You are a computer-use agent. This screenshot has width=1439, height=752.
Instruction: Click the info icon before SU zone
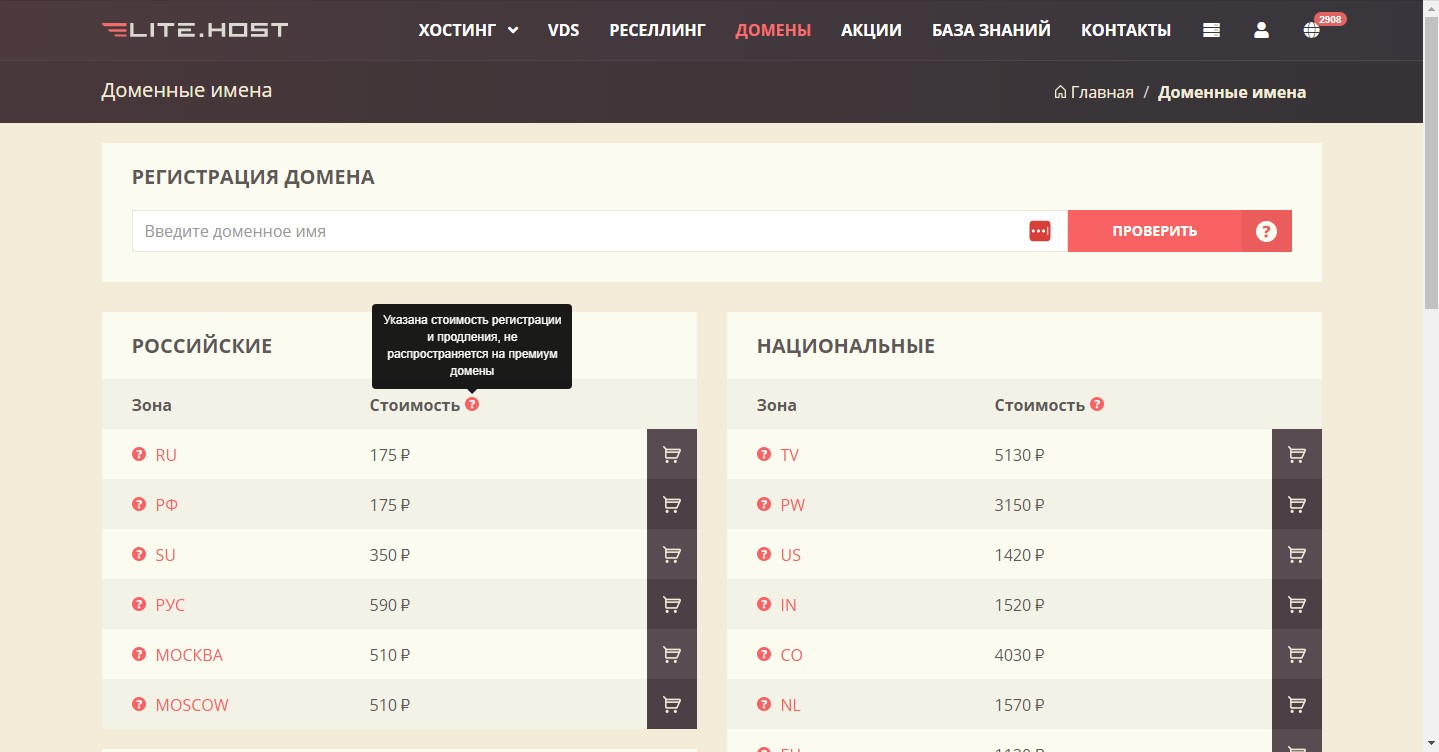[139, 554]
